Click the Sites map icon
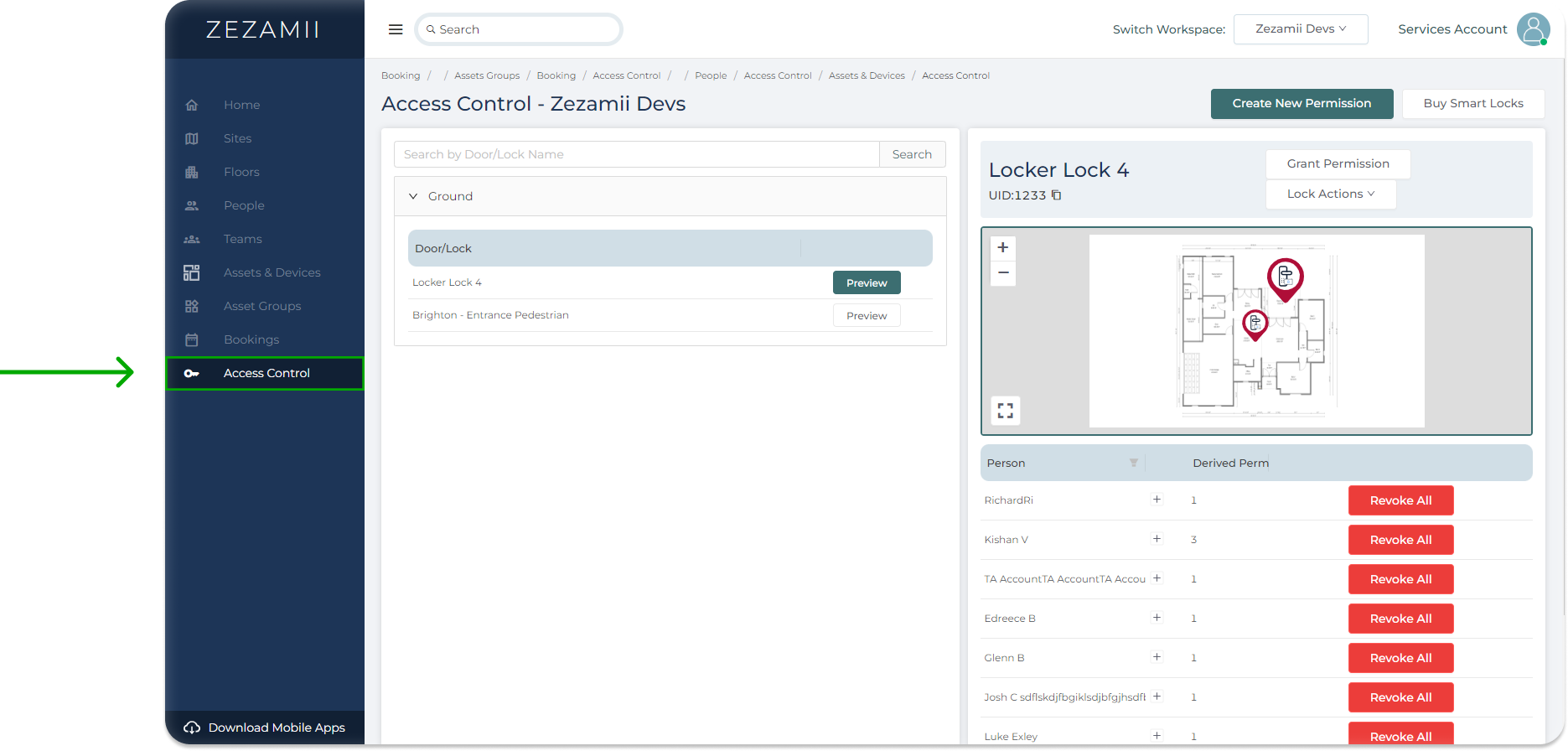The height and width of the screenshot is (751, 1568). pos(192,138)
